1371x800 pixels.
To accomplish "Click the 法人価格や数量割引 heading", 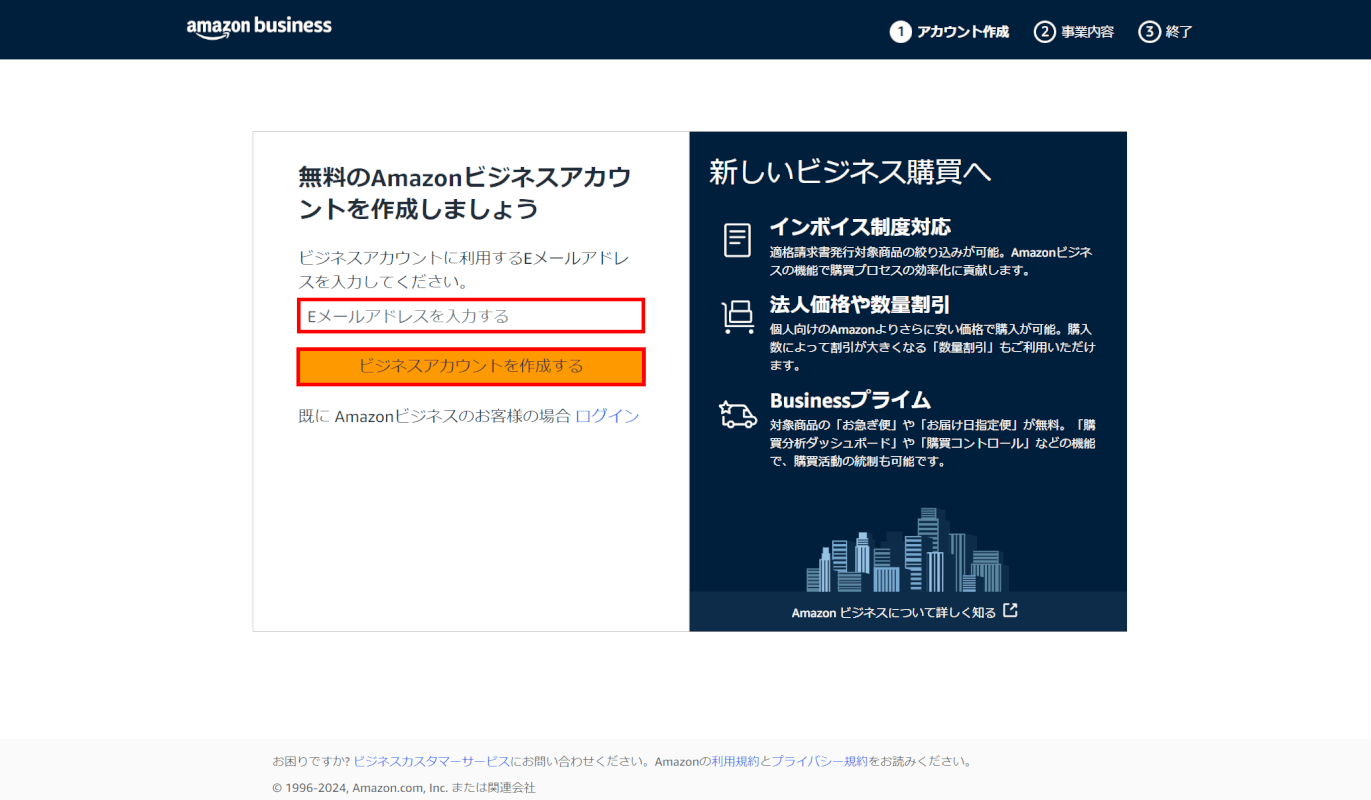I will click(860, 305).
